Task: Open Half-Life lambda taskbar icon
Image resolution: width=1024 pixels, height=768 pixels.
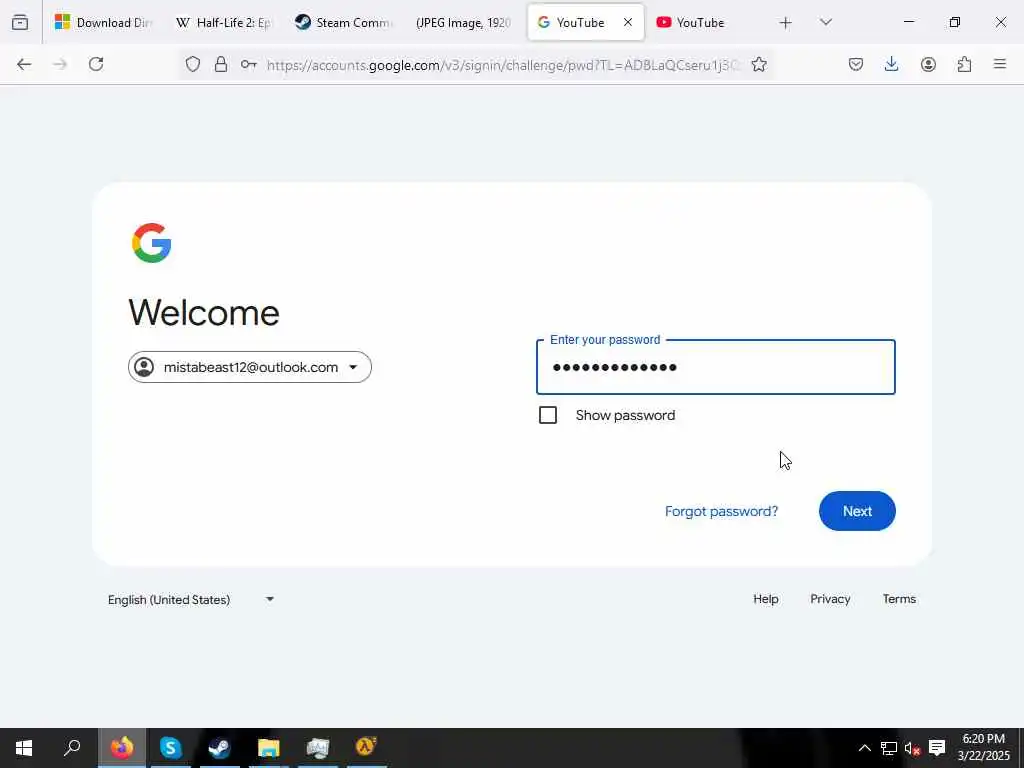Action: [x=366, y=748]
